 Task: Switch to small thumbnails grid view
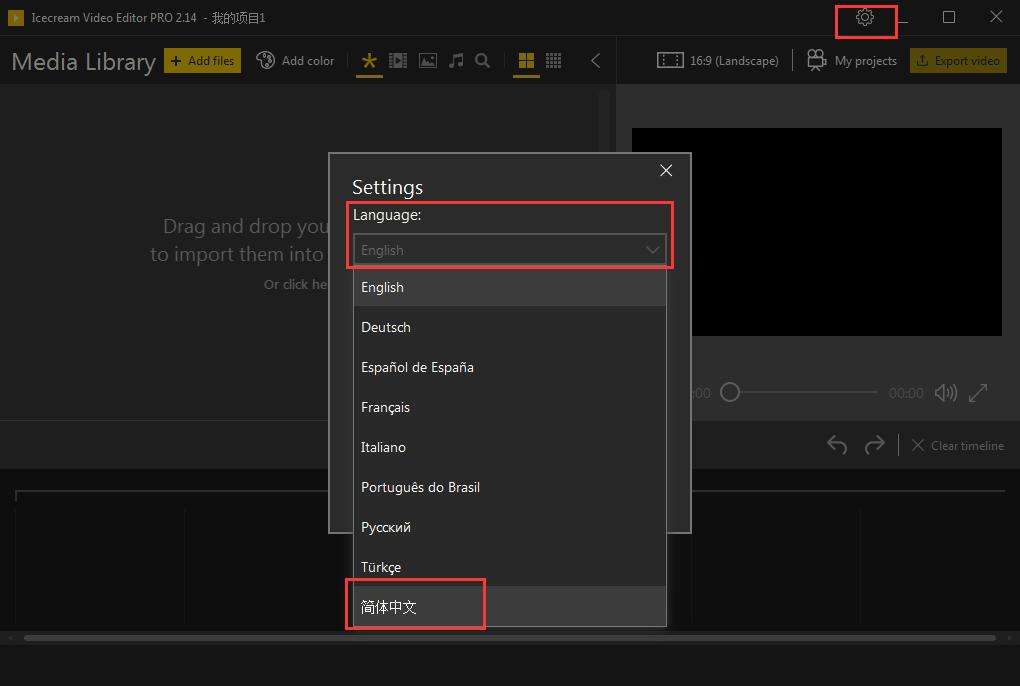coord(554,61)
